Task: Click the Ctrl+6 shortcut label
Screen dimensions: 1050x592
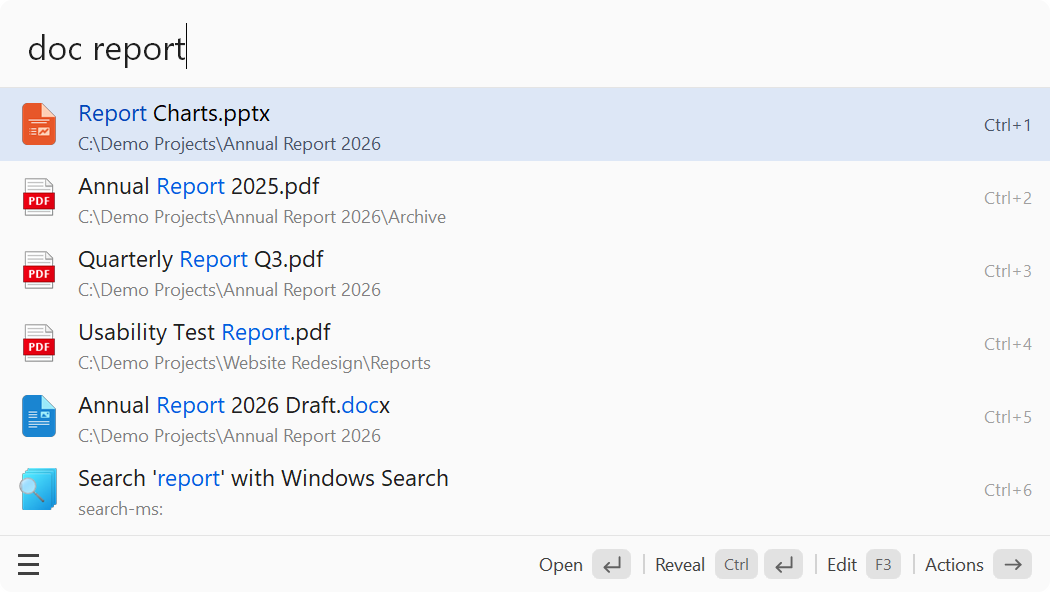Action: [1007, 490]
